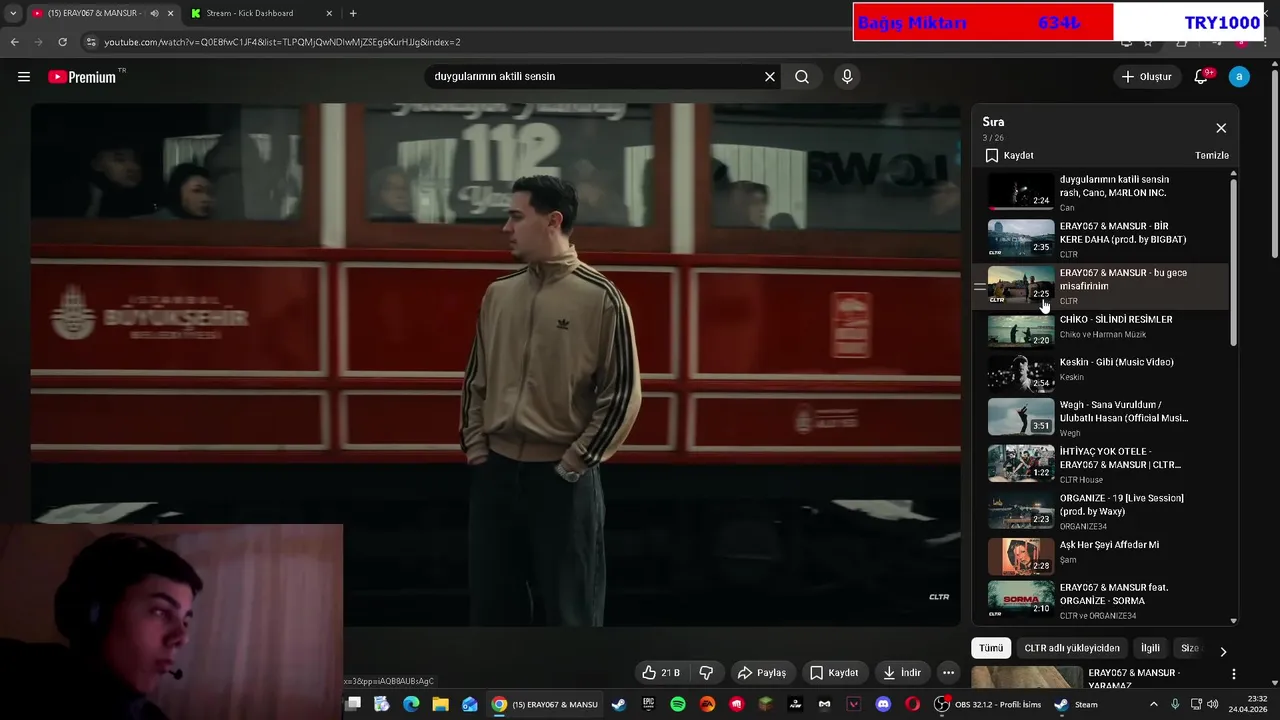This screenshot has height=720, width=1280.
Task: Save the queue with Kaydet in Sıra panel
Action: point(1009,155)
